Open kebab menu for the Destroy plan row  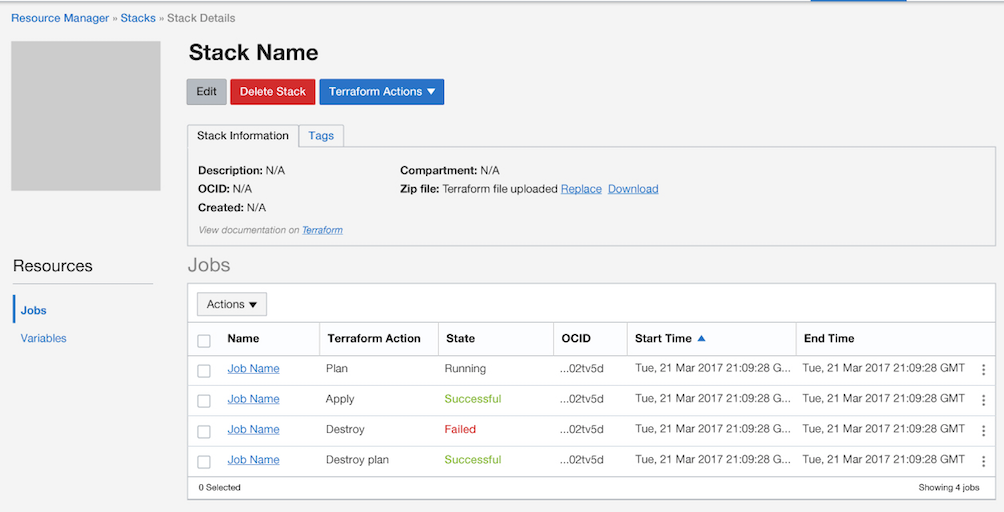(983, 461)
